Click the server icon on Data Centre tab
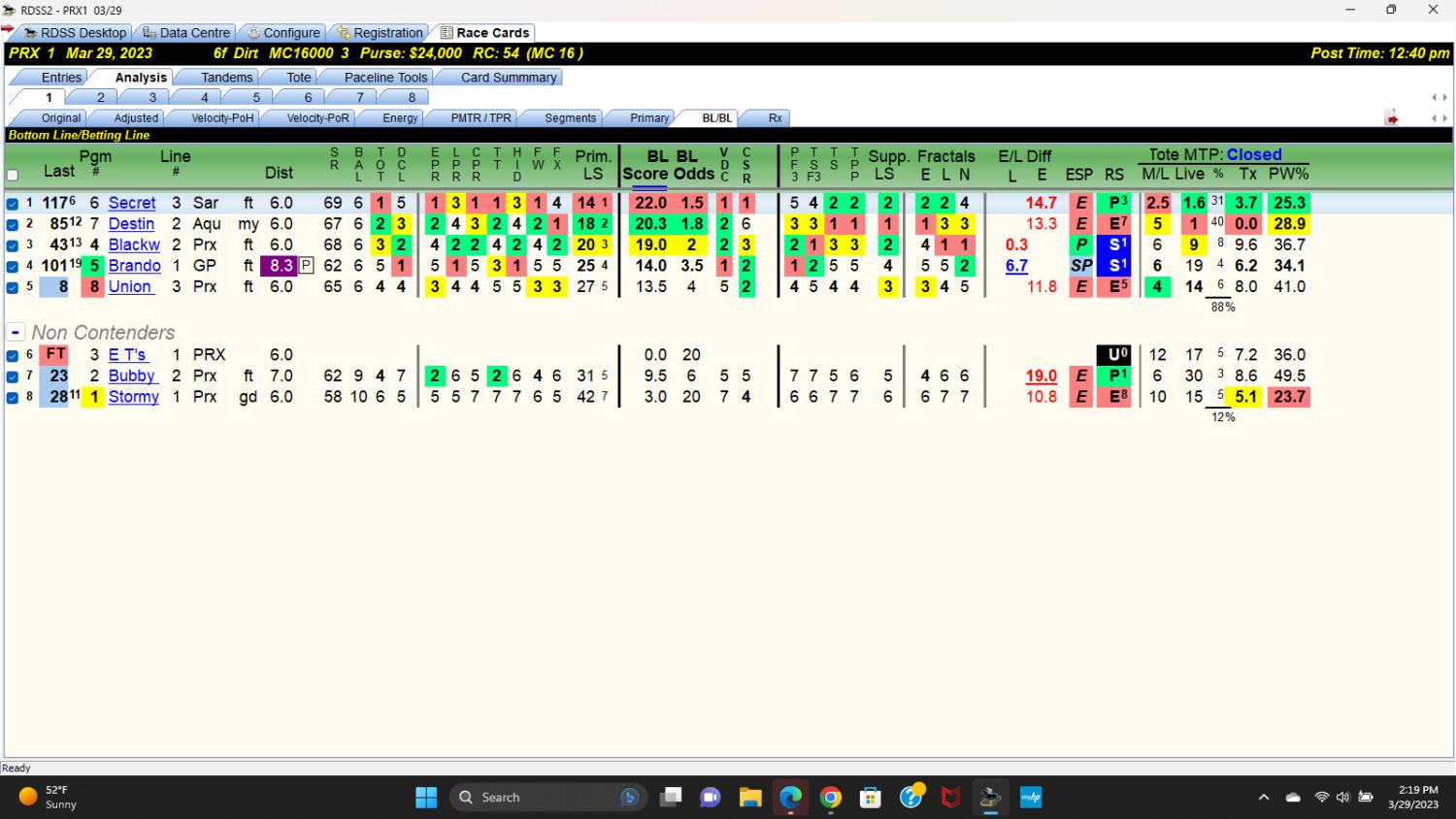Image resolution: width=1456 pixels, height=819 pixels. (x=149, y=33)
